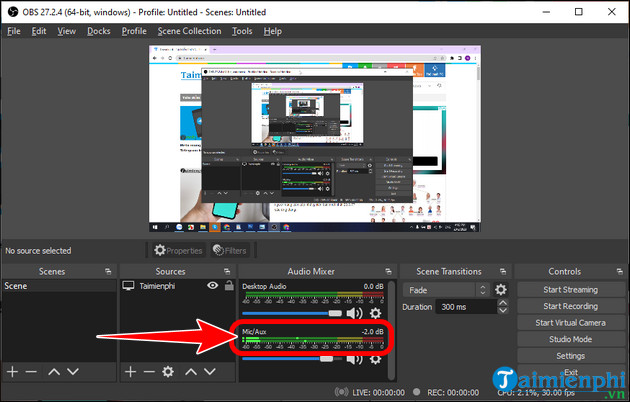Screen dimensions: 630x402
Task: Add a new source with plus icon
Action: click(x=130, y=371)
